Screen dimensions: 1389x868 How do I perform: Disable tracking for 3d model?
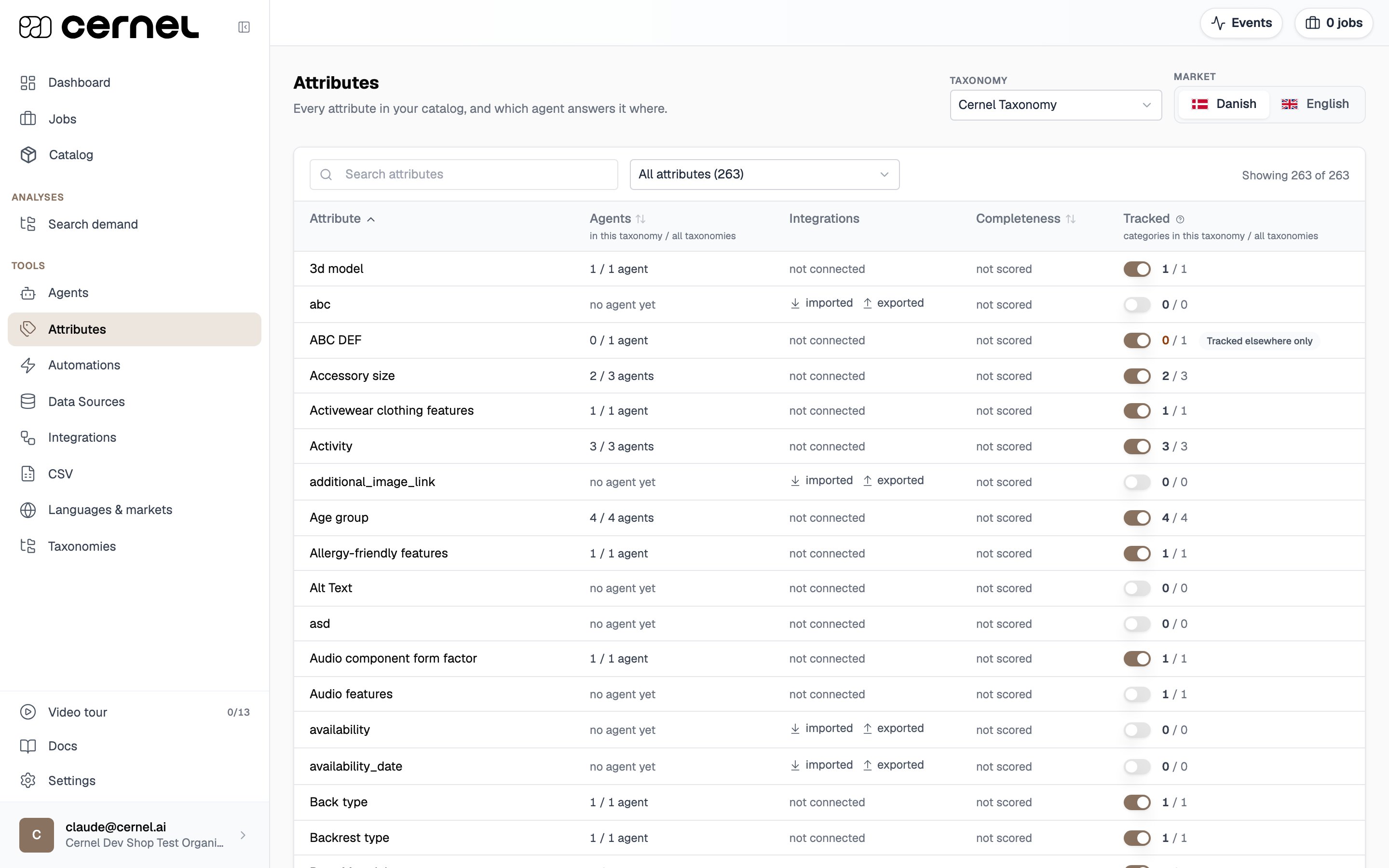[x=1136, y=269]
